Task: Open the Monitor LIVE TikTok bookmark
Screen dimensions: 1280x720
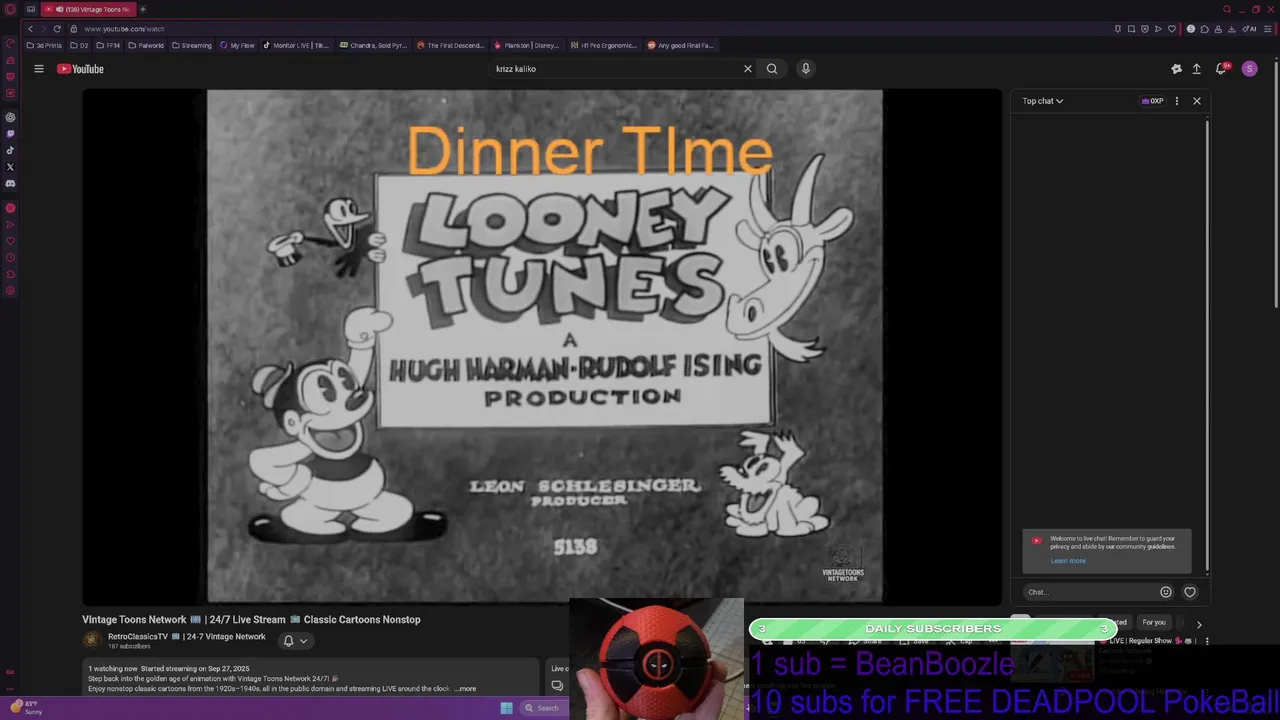Action: click(x=297, y=45)
